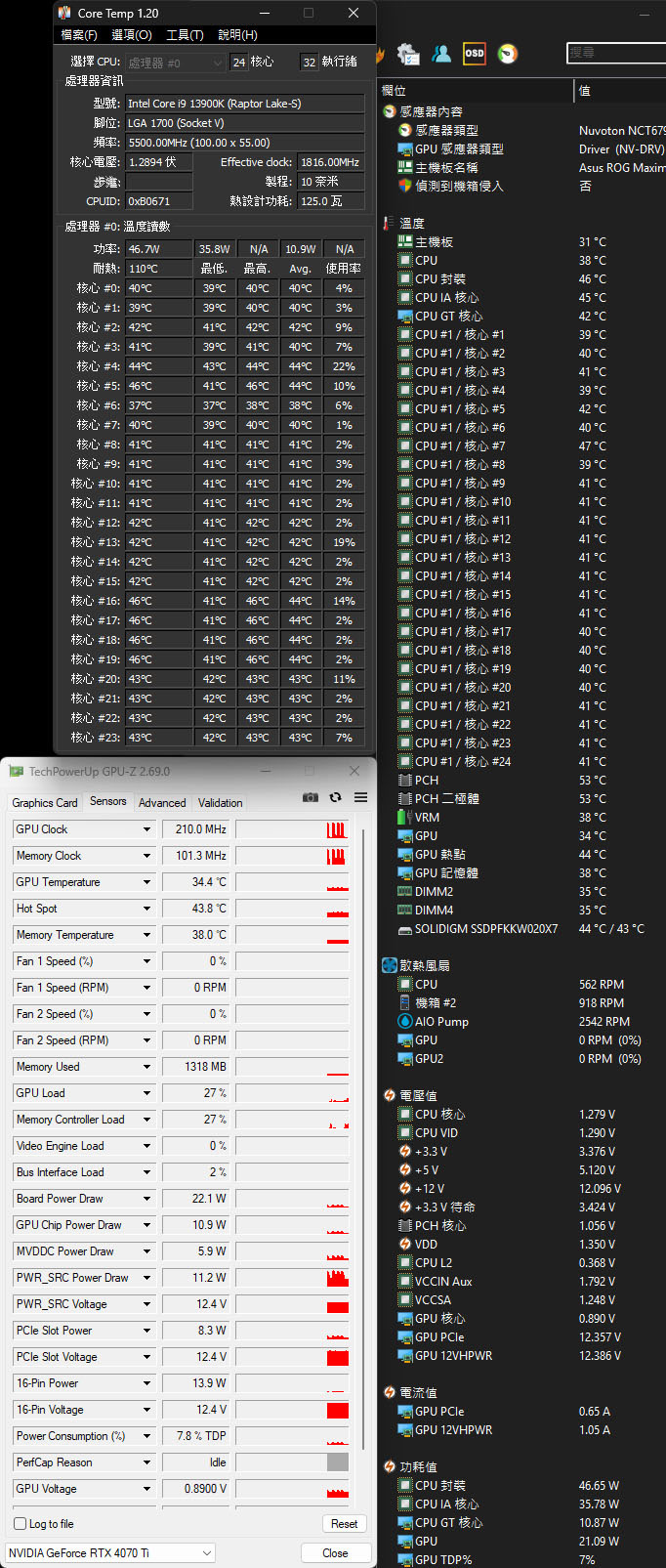
Task: Open AIDA64 preferences gear-checklist icon
Action: 408,54
